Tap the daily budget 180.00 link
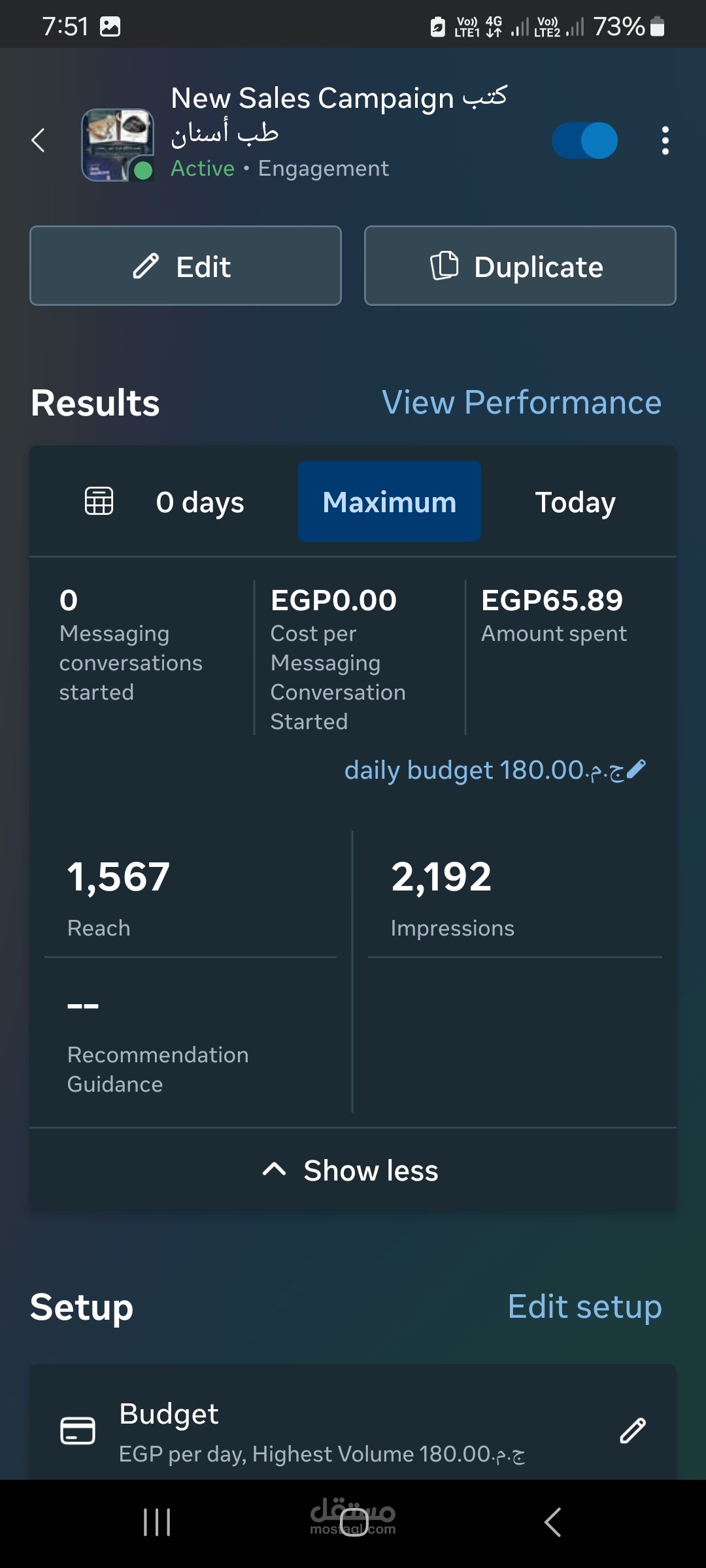706x1568 pixels. click(x=482, y=770)
